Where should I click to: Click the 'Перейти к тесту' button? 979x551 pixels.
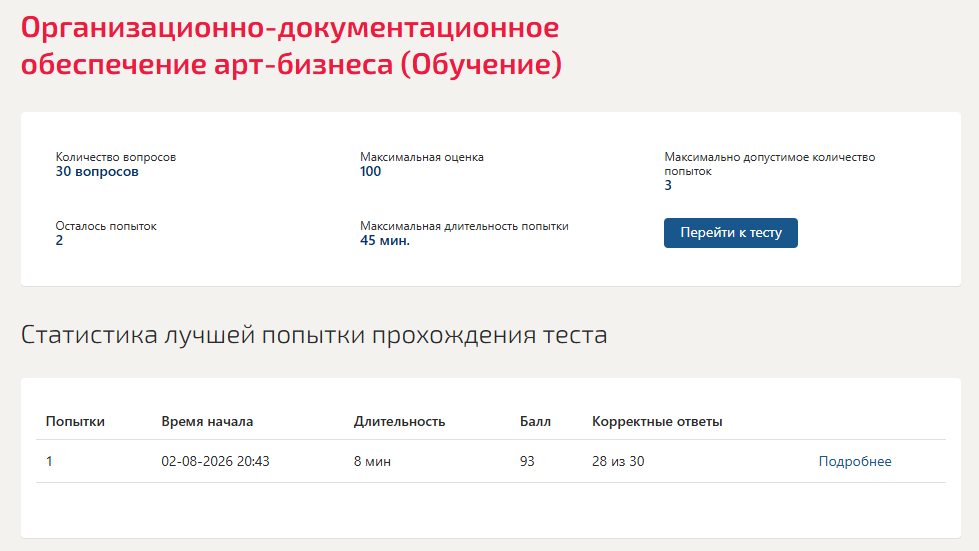[731, 233]
